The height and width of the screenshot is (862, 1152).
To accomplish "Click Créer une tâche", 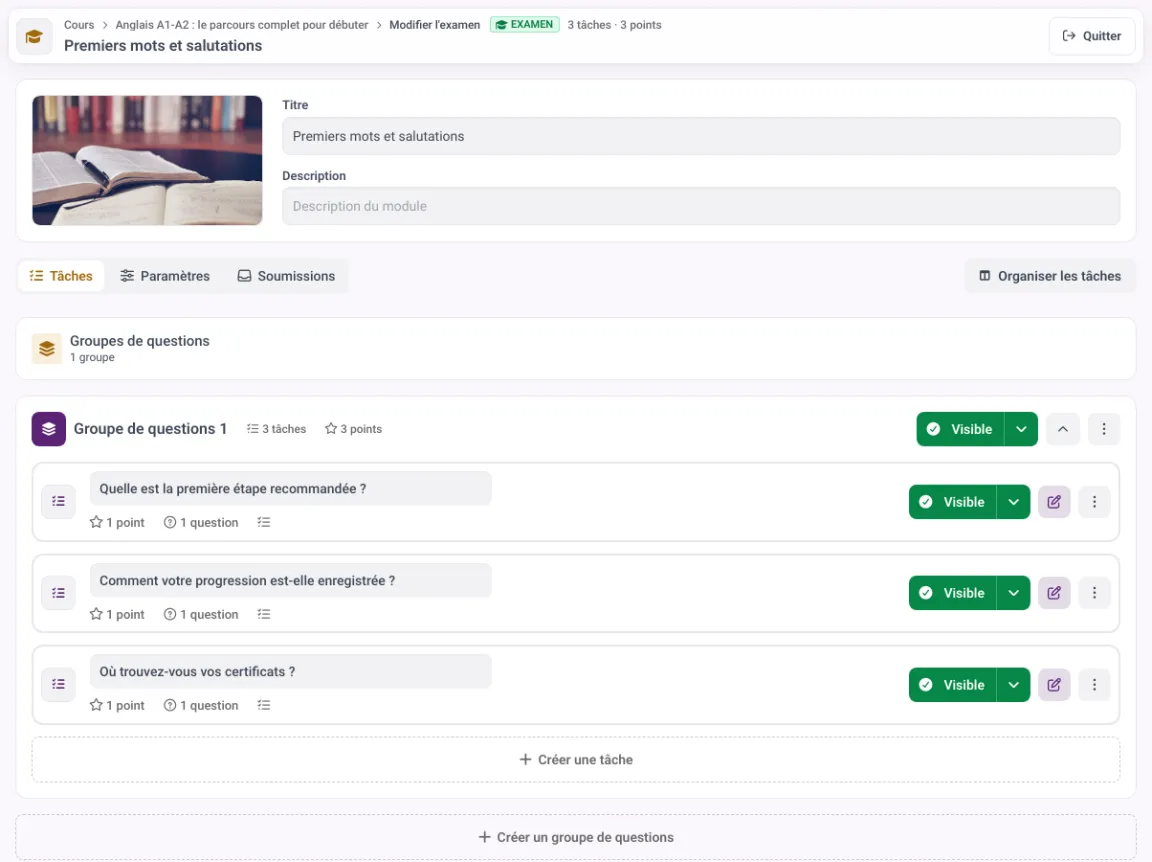I will point(576,760).
